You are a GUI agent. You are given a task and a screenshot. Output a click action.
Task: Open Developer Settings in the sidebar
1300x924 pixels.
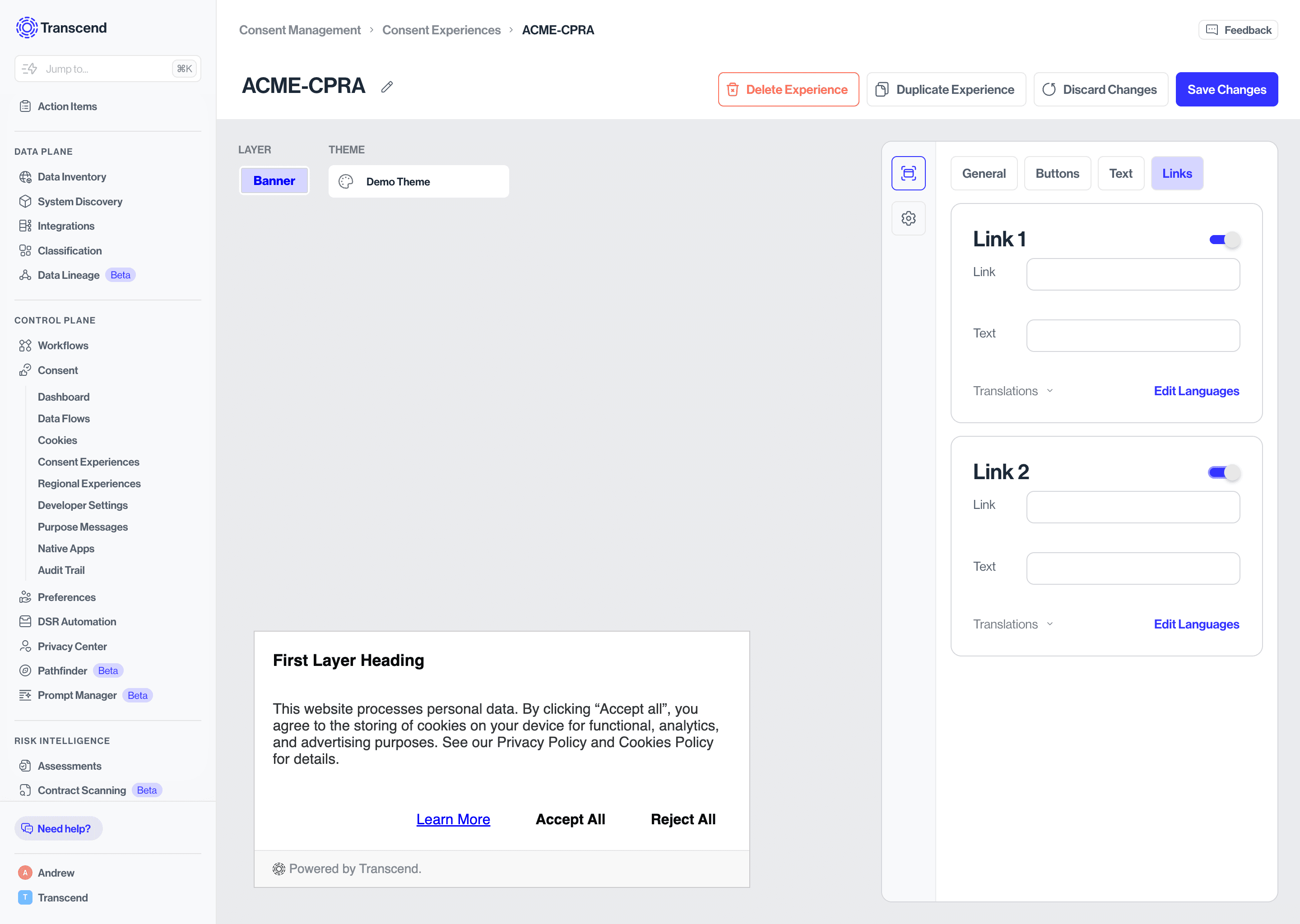[x=83, y=505]
